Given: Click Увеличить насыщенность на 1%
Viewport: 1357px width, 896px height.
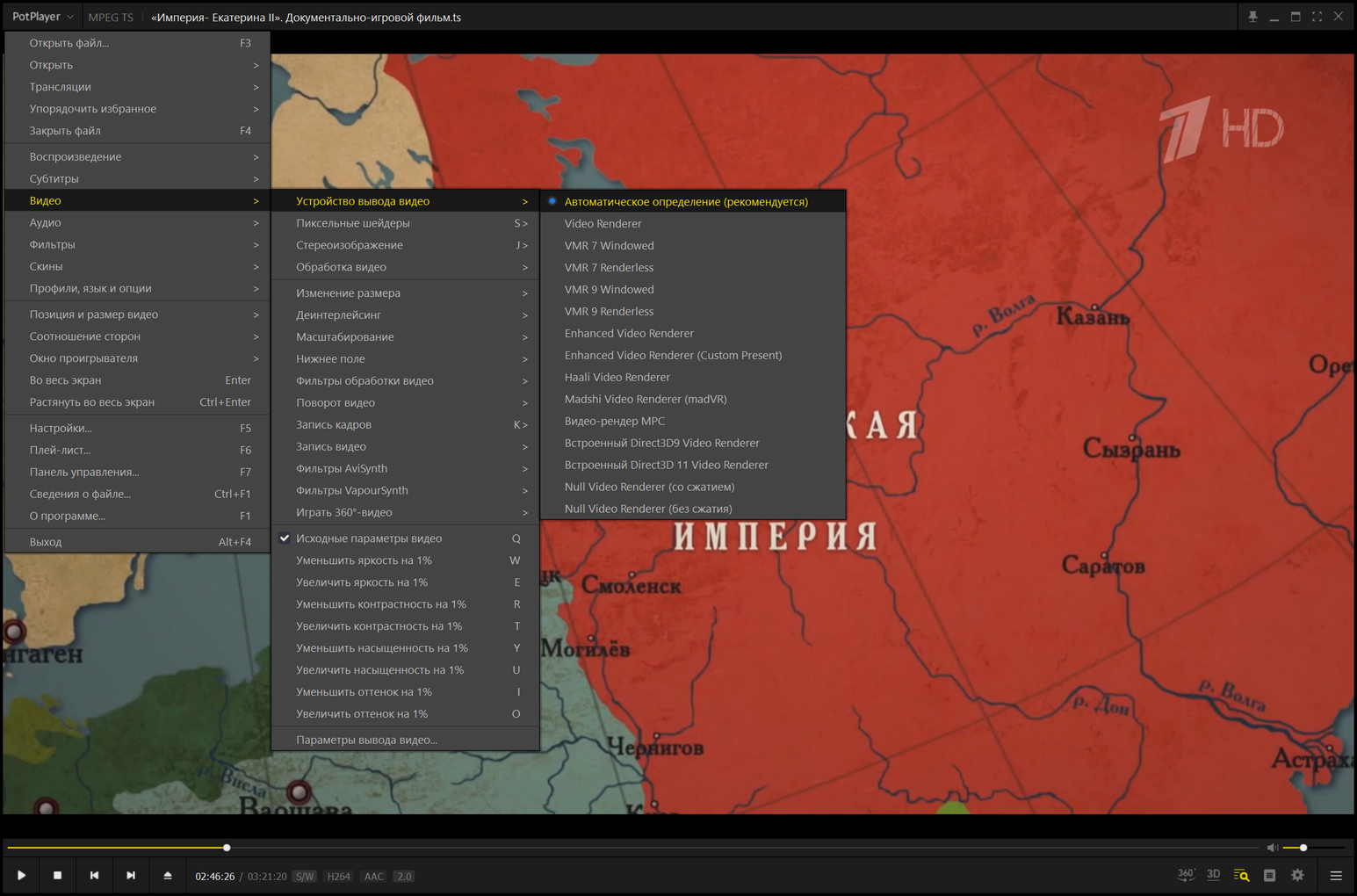Looking at the screenshot, I should coord(405,670).
